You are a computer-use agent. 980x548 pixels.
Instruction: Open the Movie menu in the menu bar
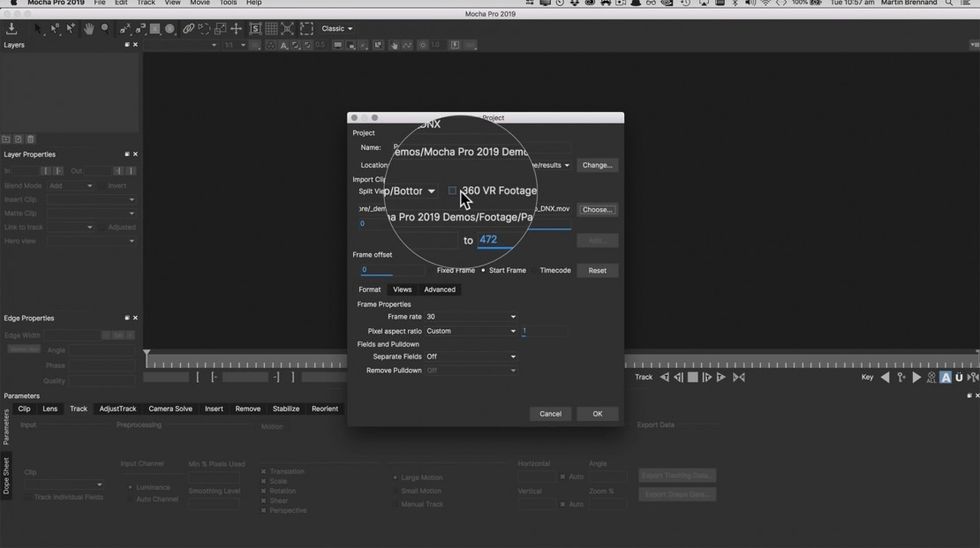(x=200, y=3)
